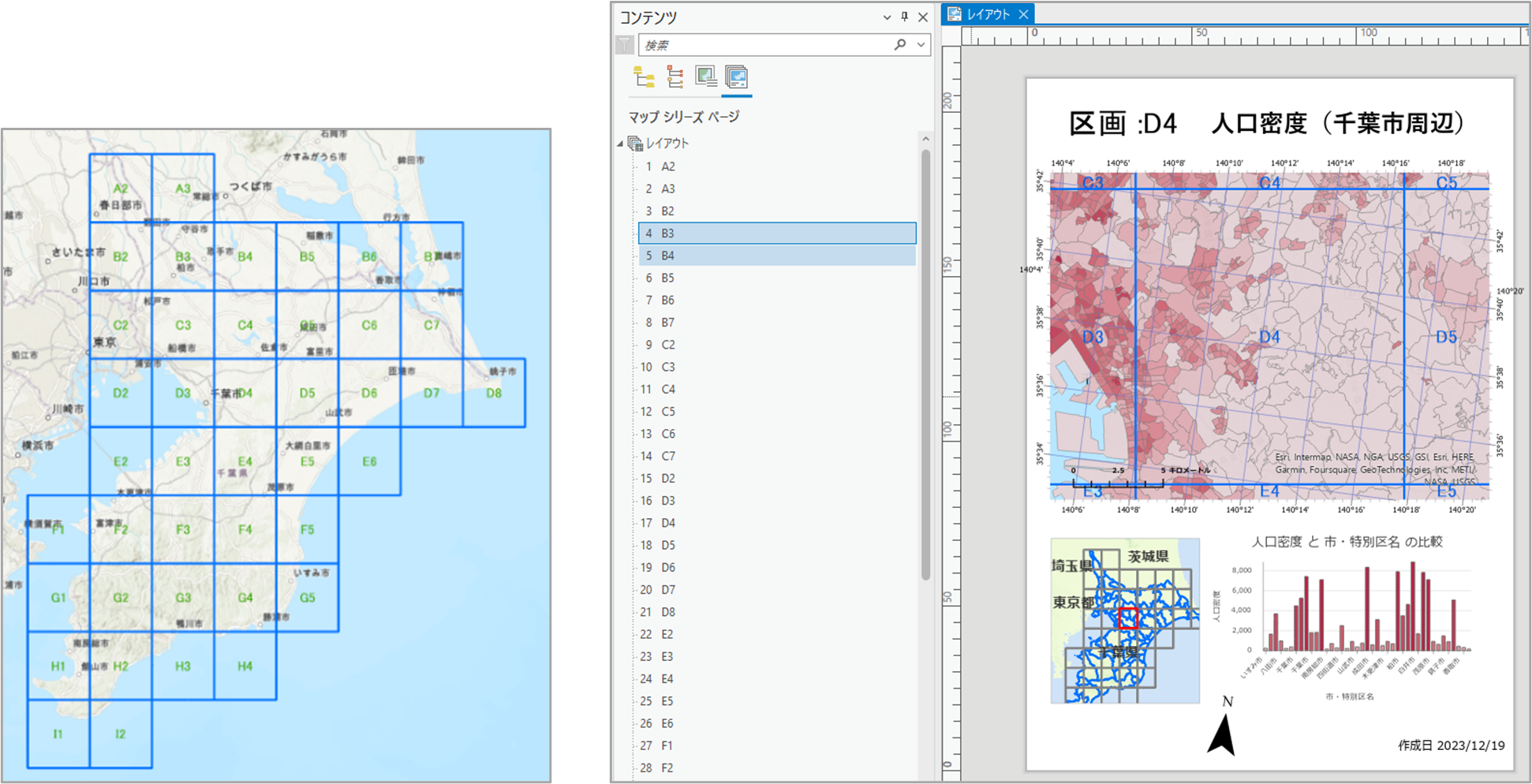Select the List Map Series Pages icon
Screen dimensions: 1532x784
[x=736, y=77]
